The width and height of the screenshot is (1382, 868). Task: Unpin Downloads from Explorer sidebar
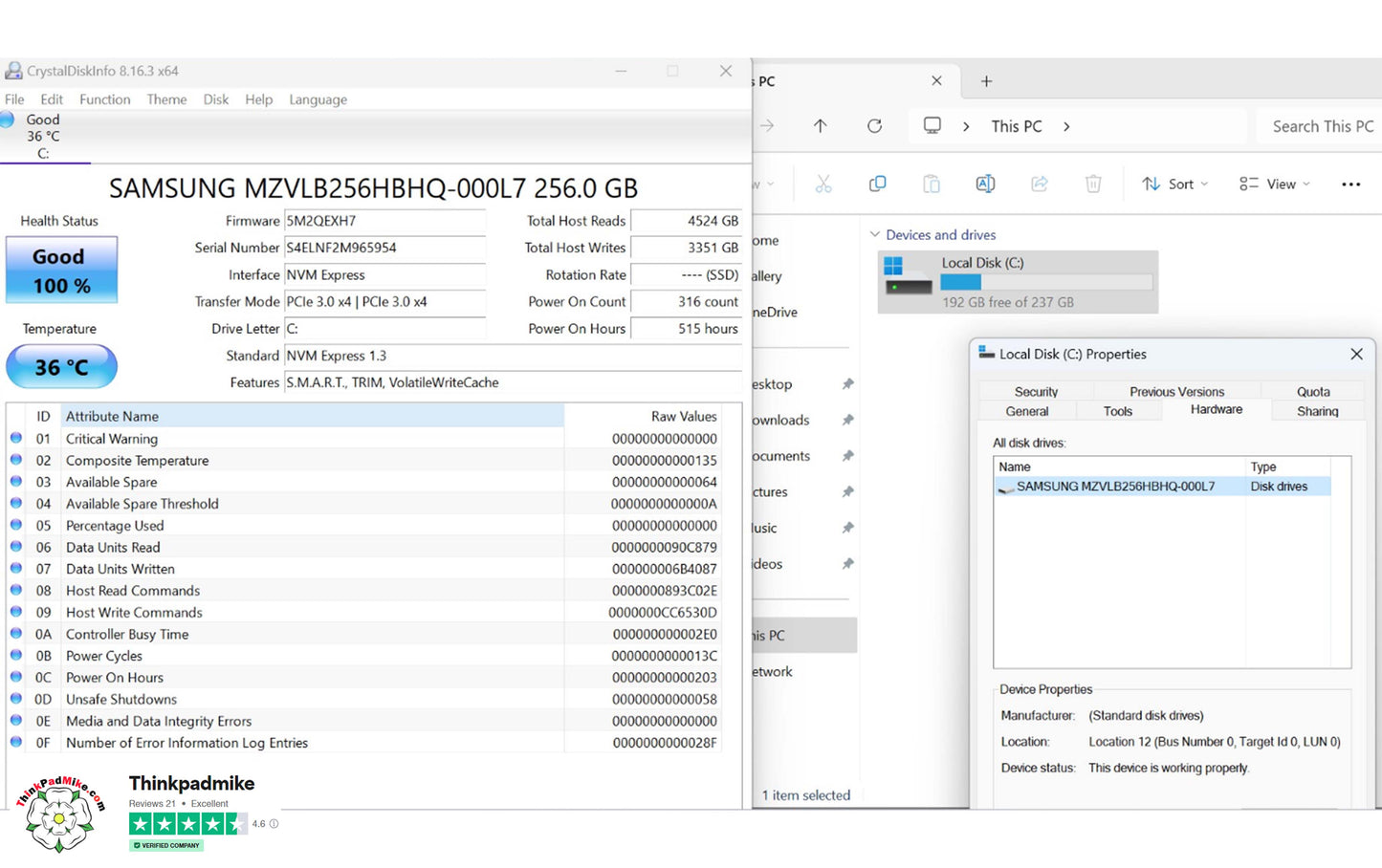point(847,420)
